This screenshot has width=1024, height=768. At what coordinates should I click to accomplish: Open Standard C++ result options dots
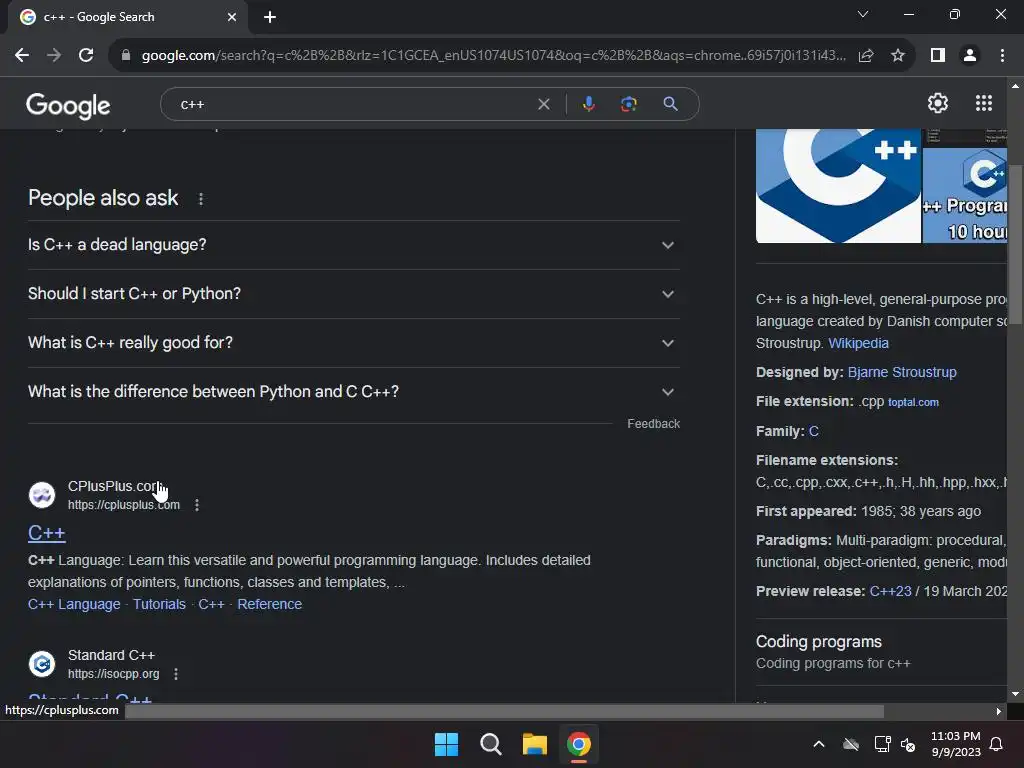coord(176,674)
